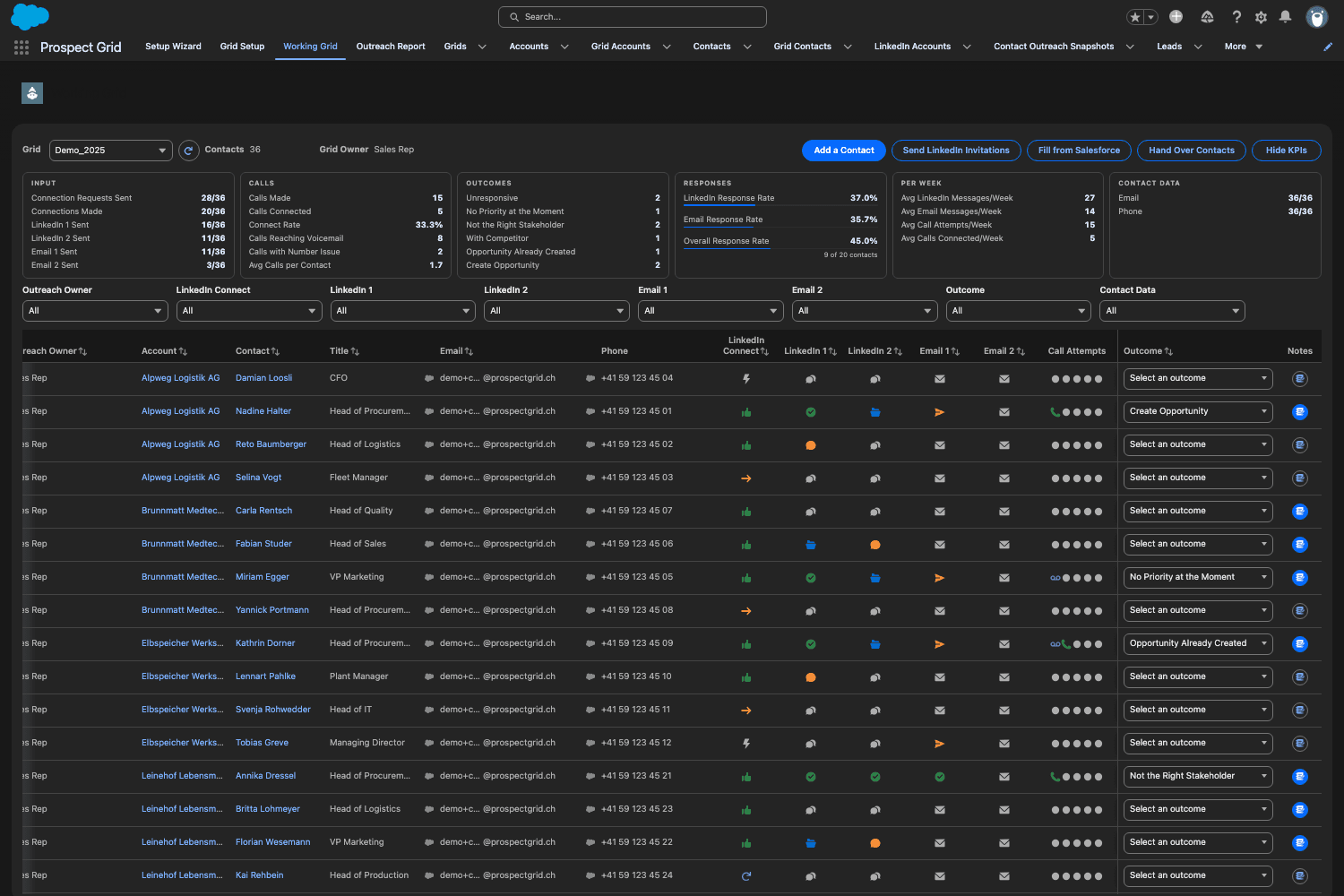Viewport: 1344px width, 896px height.
Task: Open the Help question mark icon
Action: coord(1236,17)
